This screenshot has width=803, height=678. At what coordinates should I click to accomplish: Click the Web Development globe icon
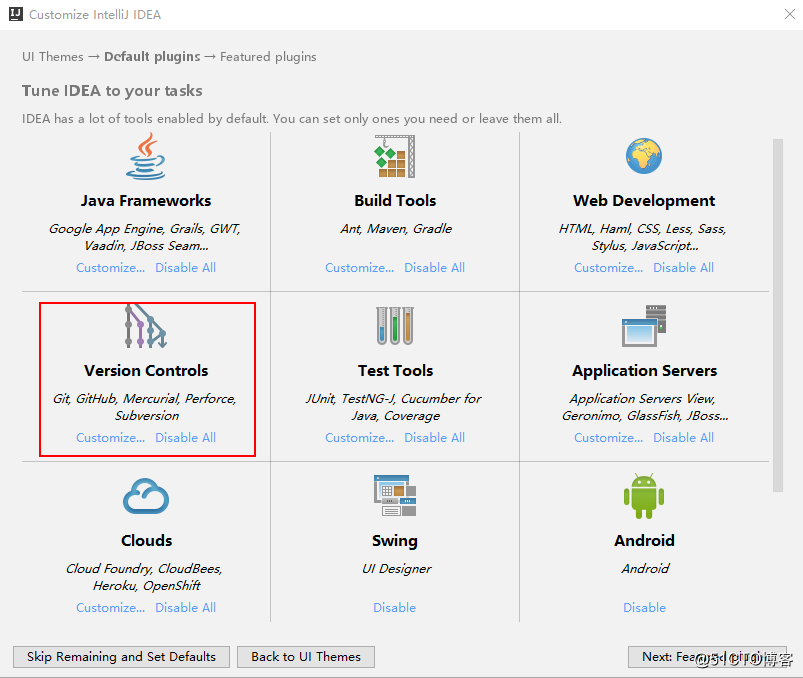[x=644, y=156]
